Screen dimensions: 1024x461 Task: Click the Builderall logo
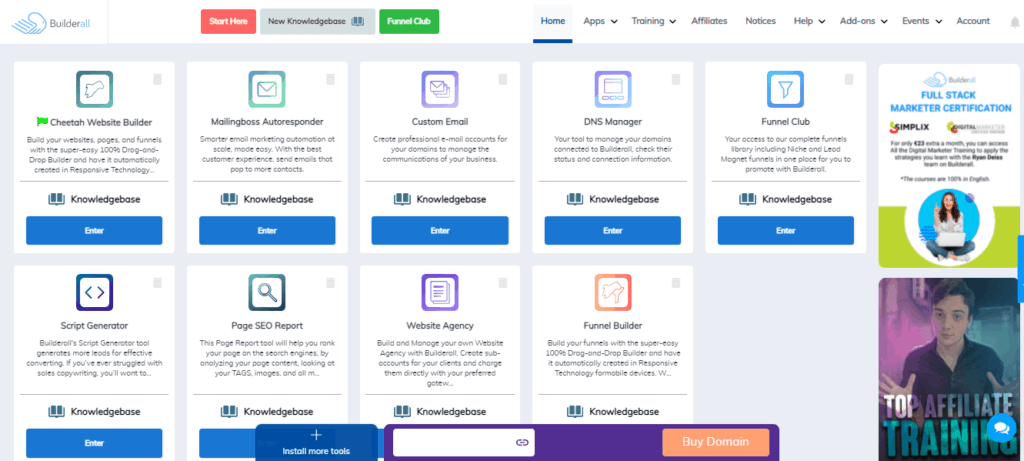[x=49, y=22]
